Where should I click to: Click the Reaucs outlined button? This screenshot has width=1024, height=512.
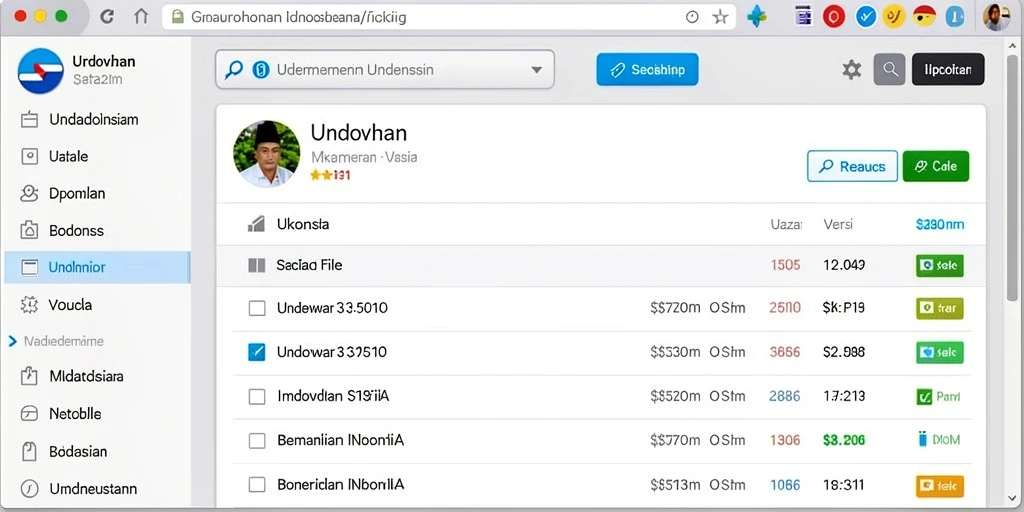pos(853,167)
